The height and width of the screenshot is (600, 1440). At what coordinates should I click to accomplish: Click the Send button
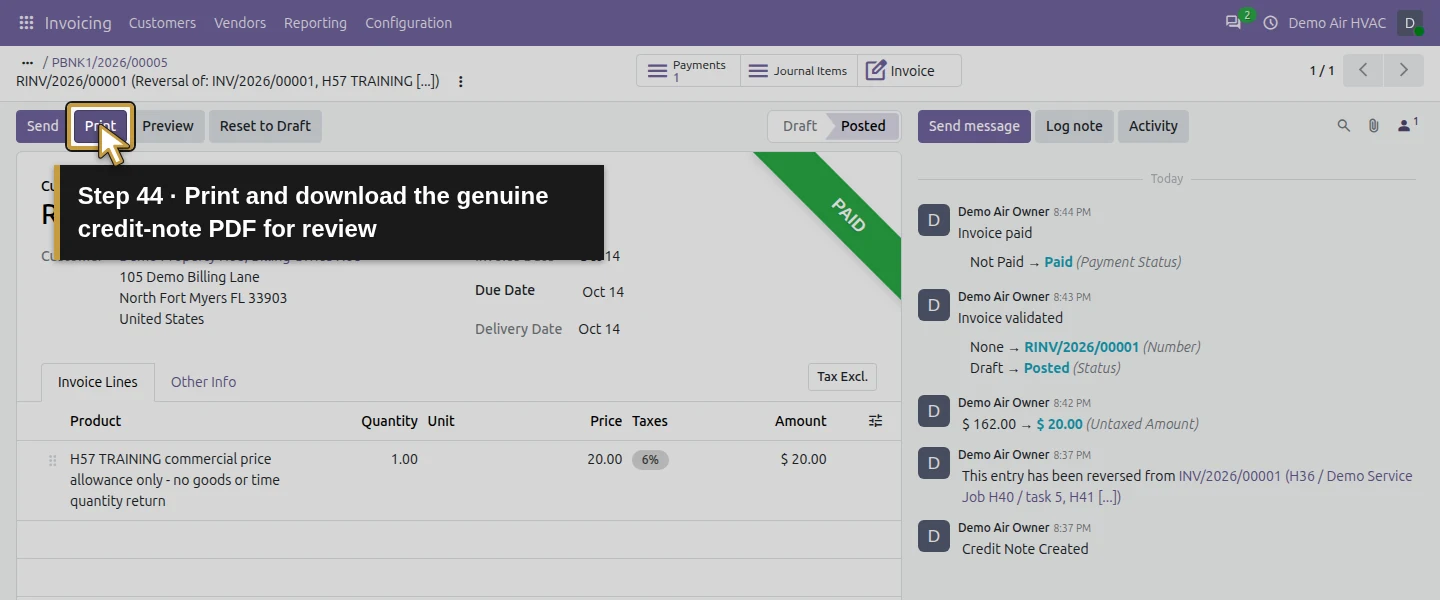pos(42,126)
